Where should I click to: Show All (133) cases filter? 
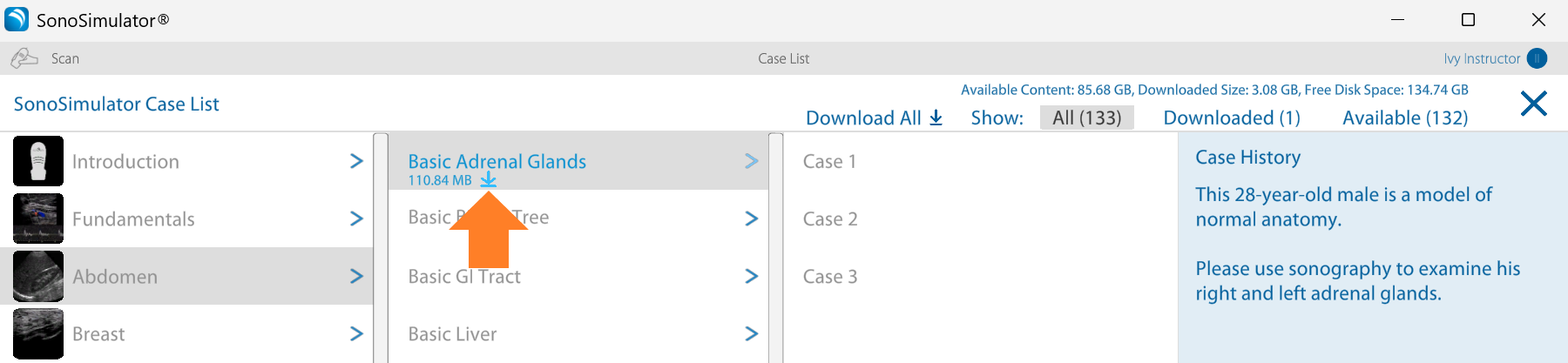click(x=1086, y=118)
